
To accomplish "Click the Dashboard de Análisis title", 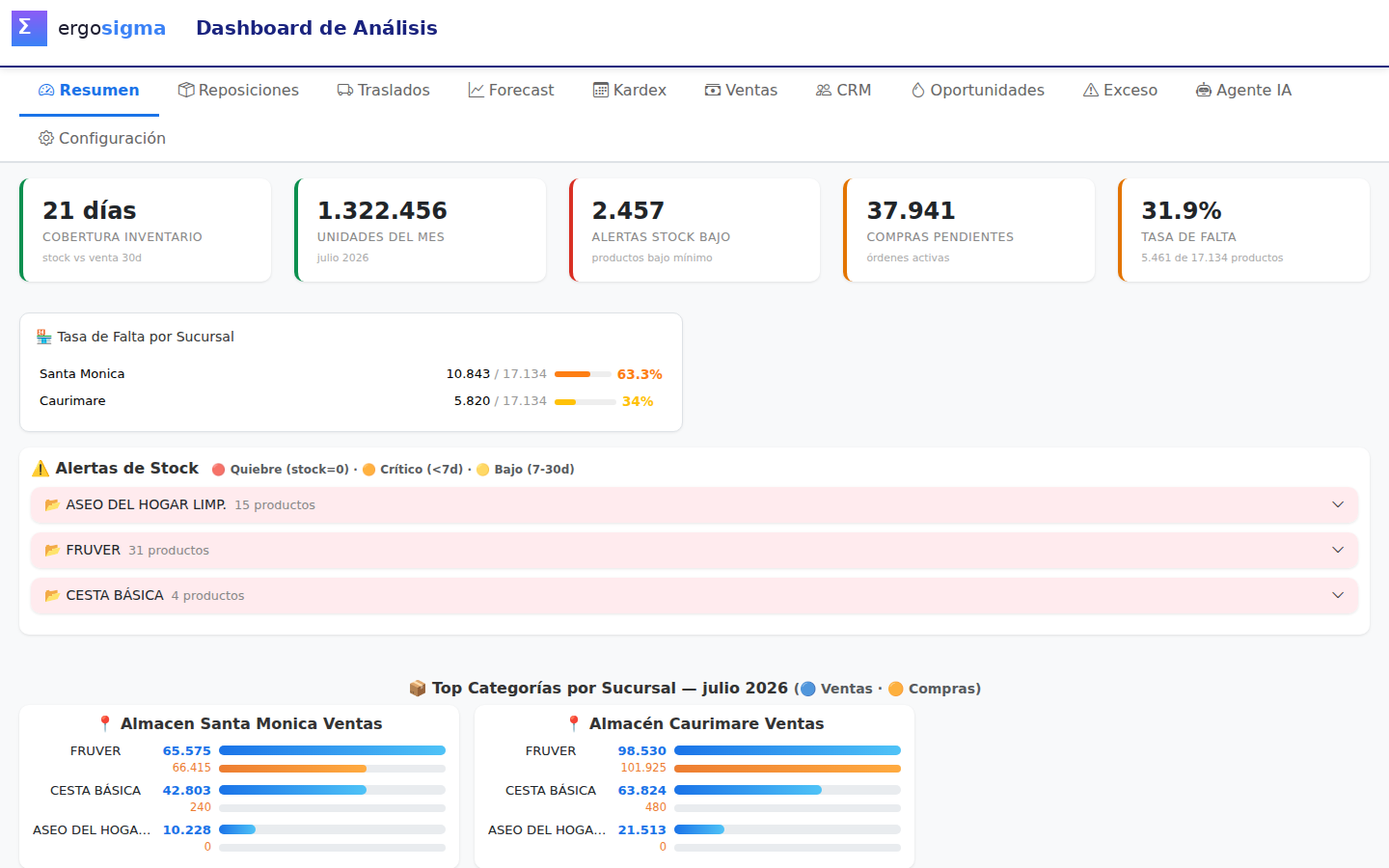I will pyautogui.click(x=316, y=28).
